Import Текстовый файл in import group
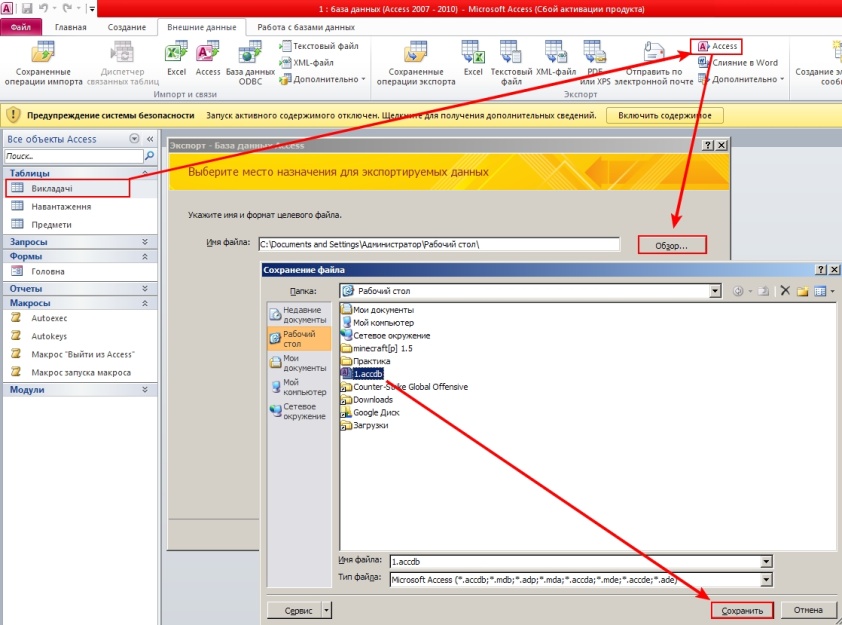 point(319,46)
